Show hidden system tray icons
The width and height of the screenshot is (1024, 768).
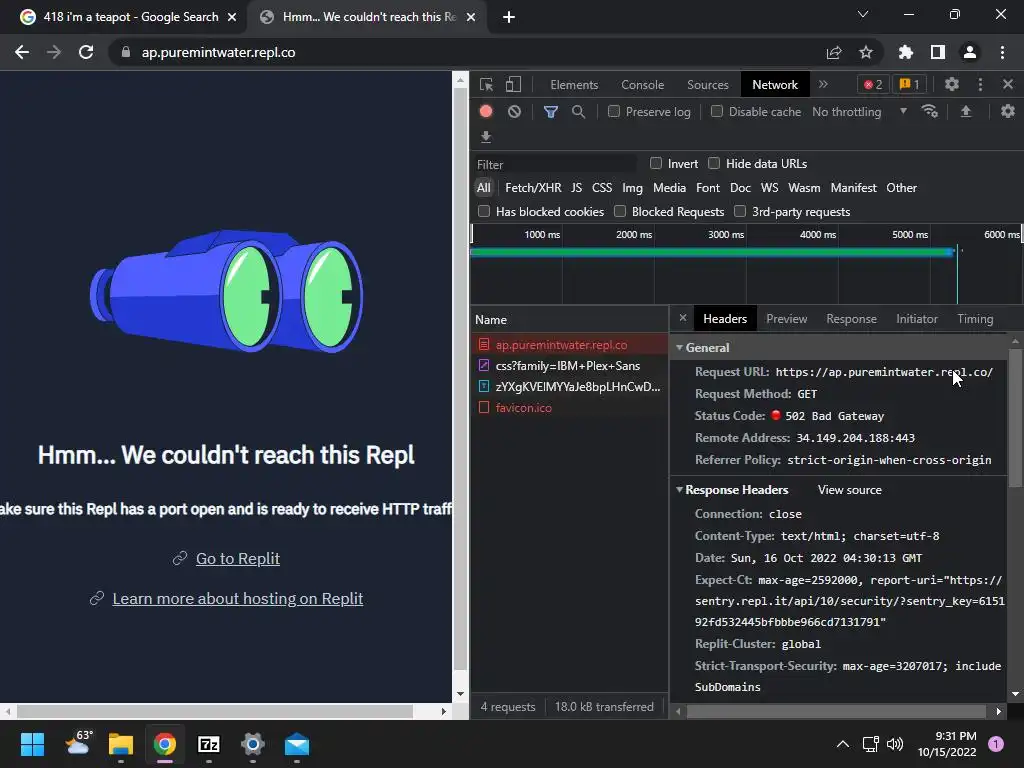tap(842, 744)
